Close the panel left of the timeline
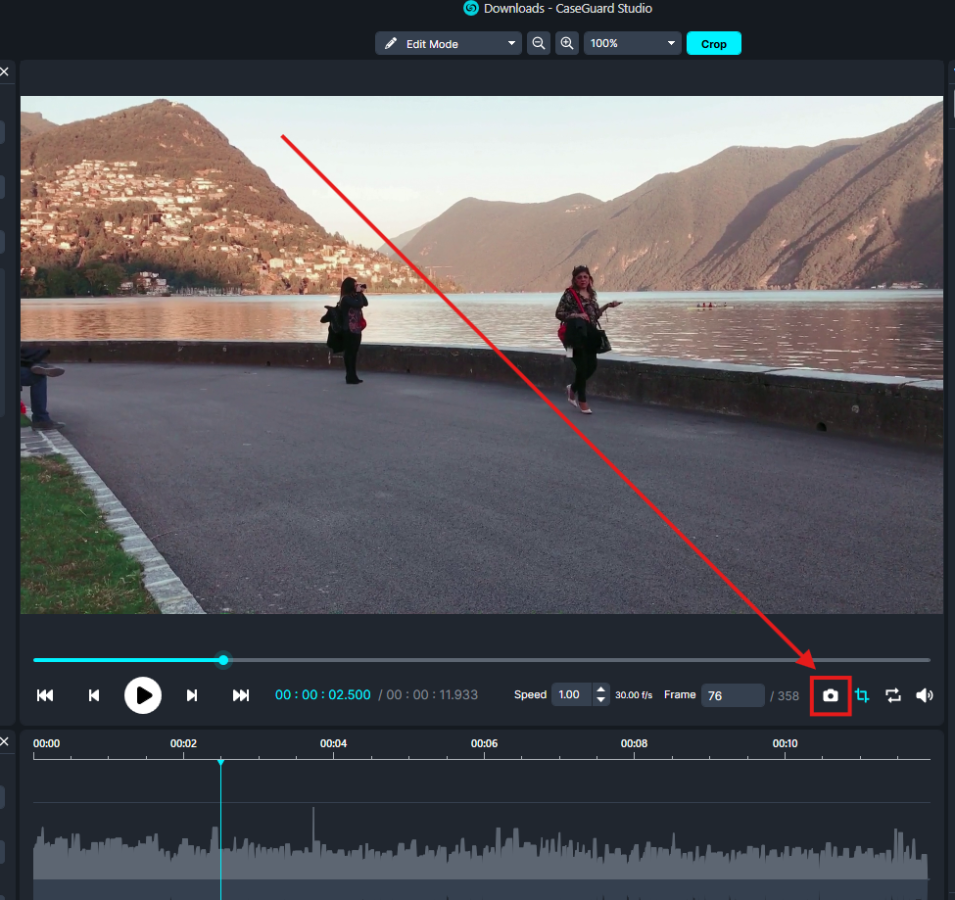Screen dimensions: 955x900 [x=4, y=741]
